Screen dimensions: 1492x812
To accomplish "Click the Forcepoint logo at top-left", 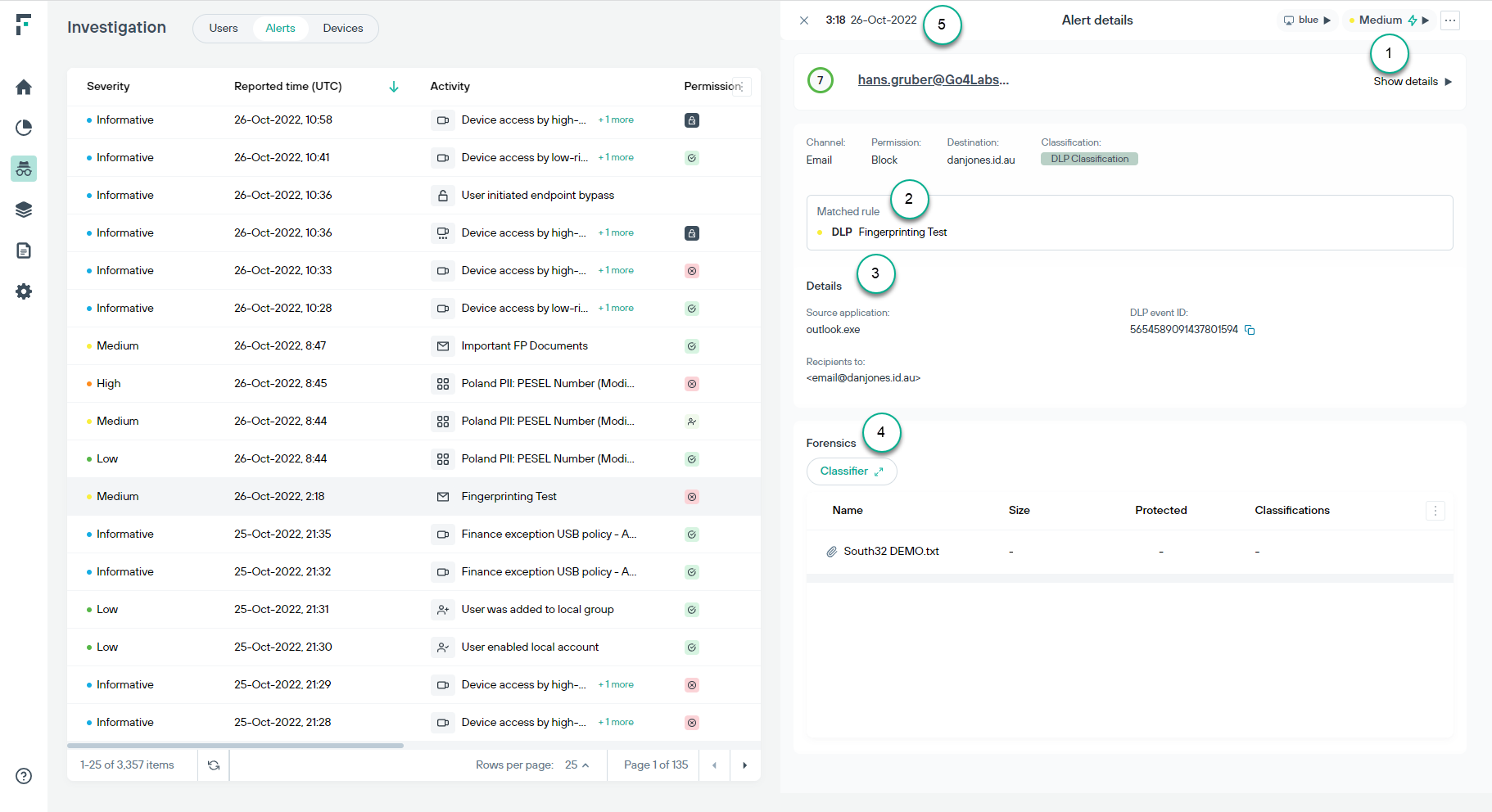I will point(24,24).
